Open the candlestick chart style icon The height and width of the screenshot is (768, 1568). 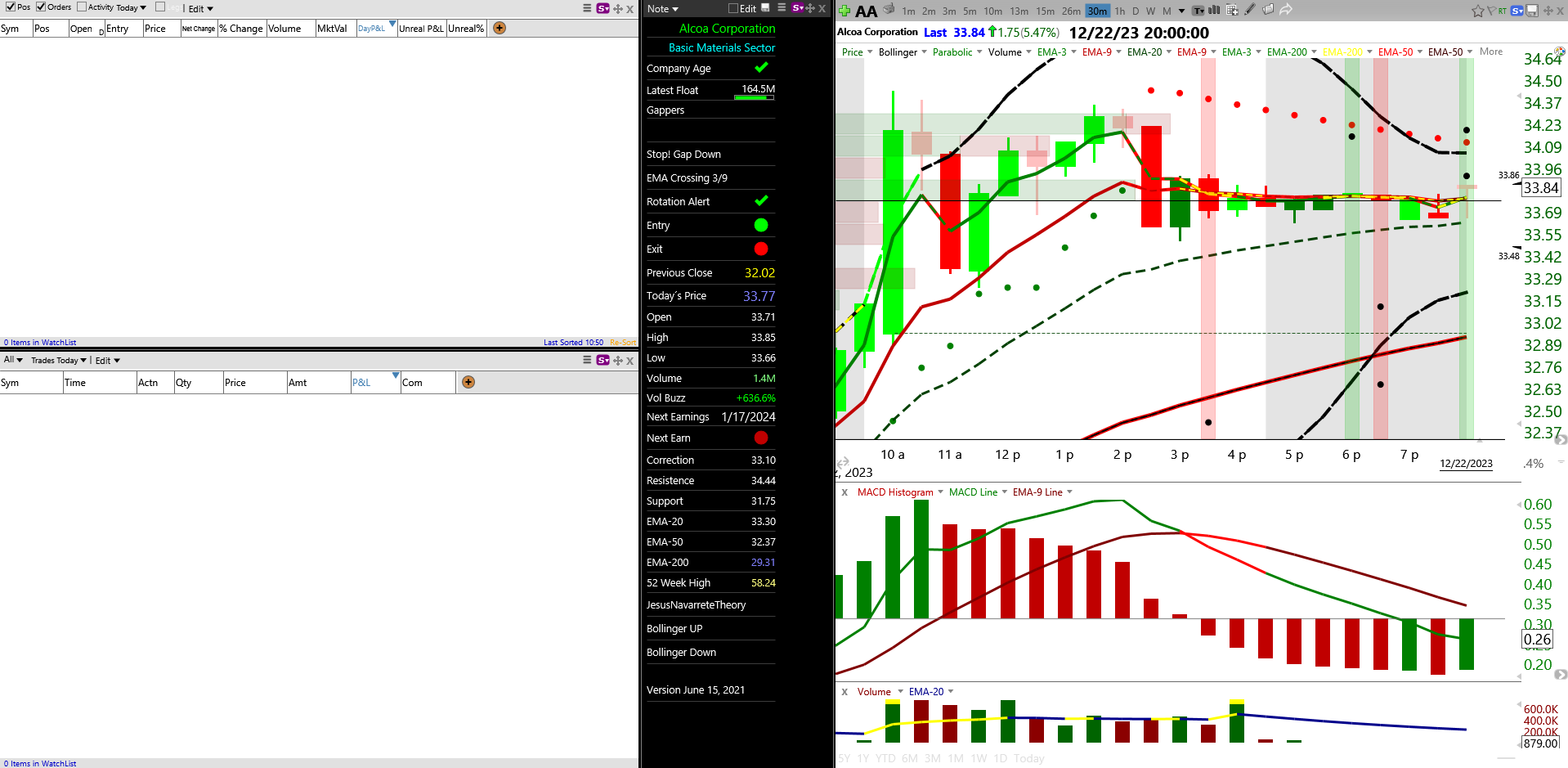[x=1214, y=10]
